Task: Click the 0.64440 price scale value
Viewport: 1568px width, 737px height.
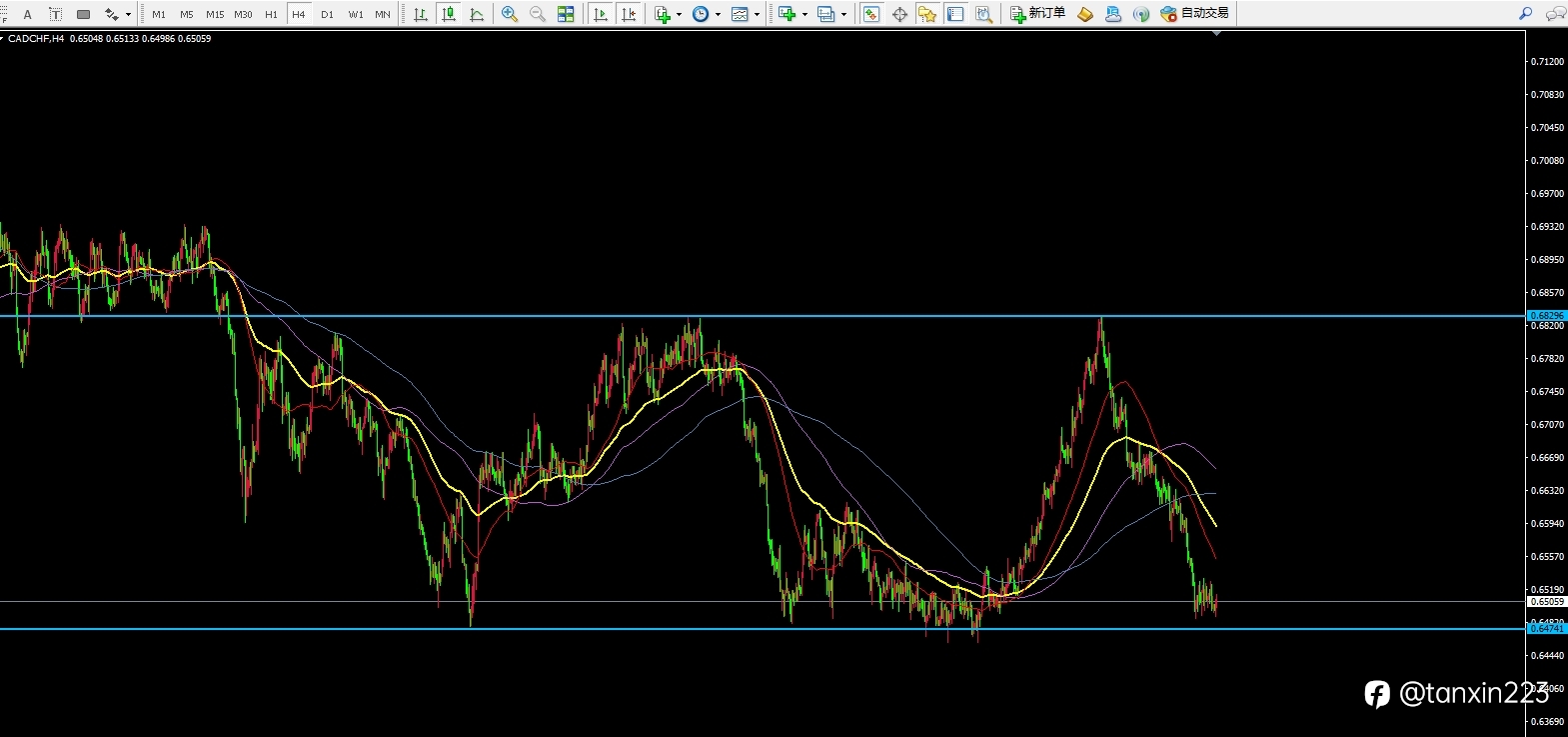Action: (x=1547, y=656)
